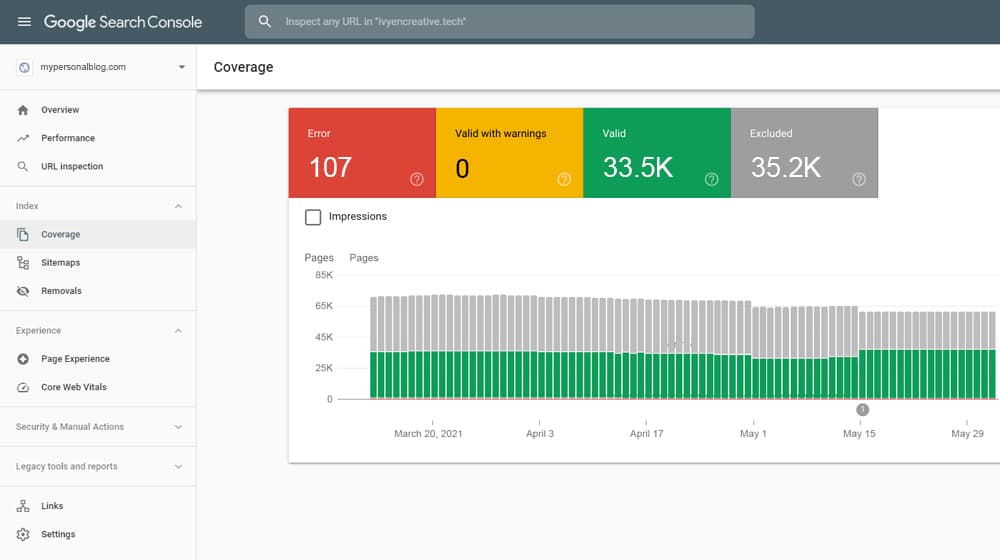Open the Links report

(x=98, y=506)
